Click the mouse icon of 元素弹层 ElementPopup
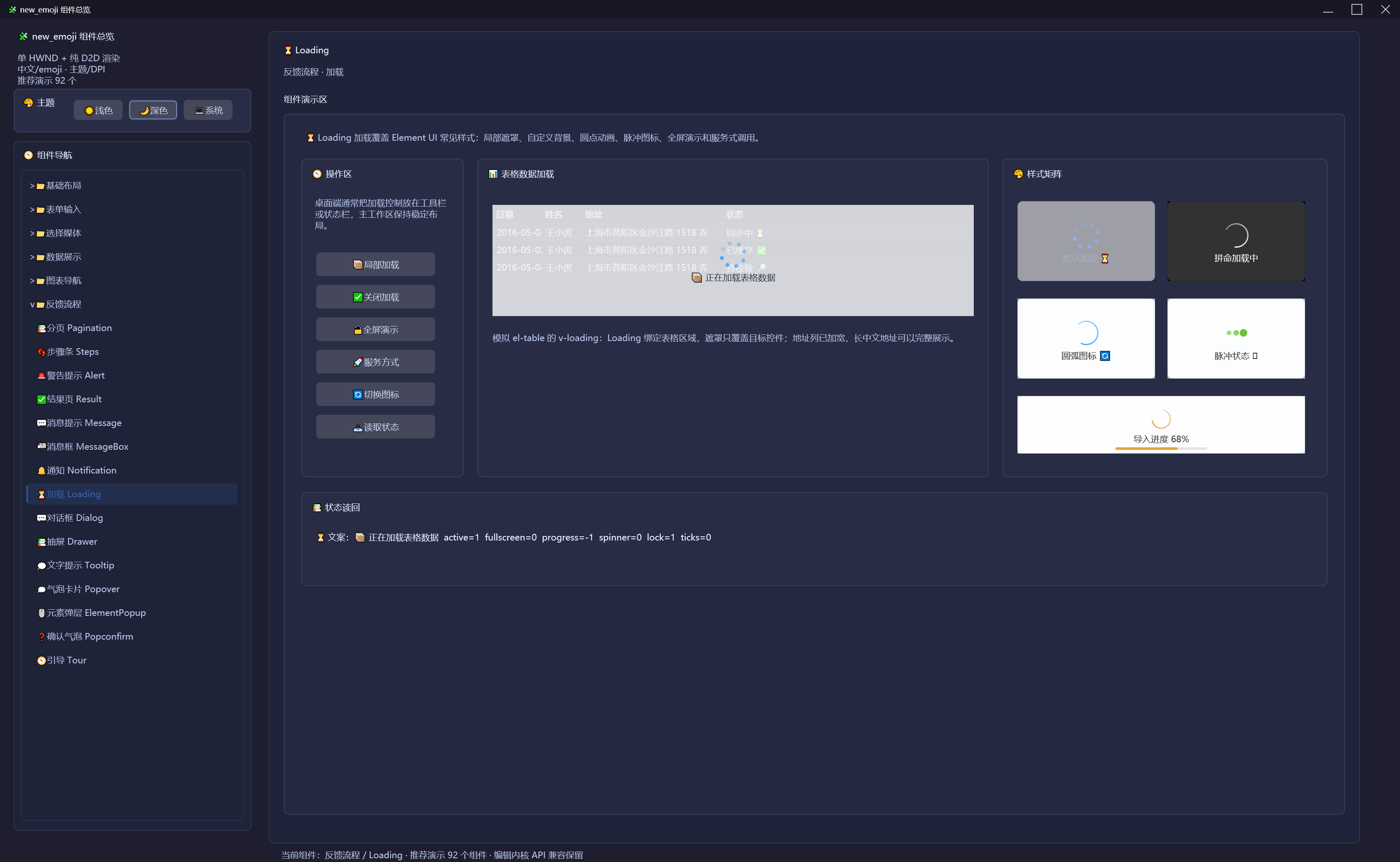 pyautogui.click(x=42, y=613)
